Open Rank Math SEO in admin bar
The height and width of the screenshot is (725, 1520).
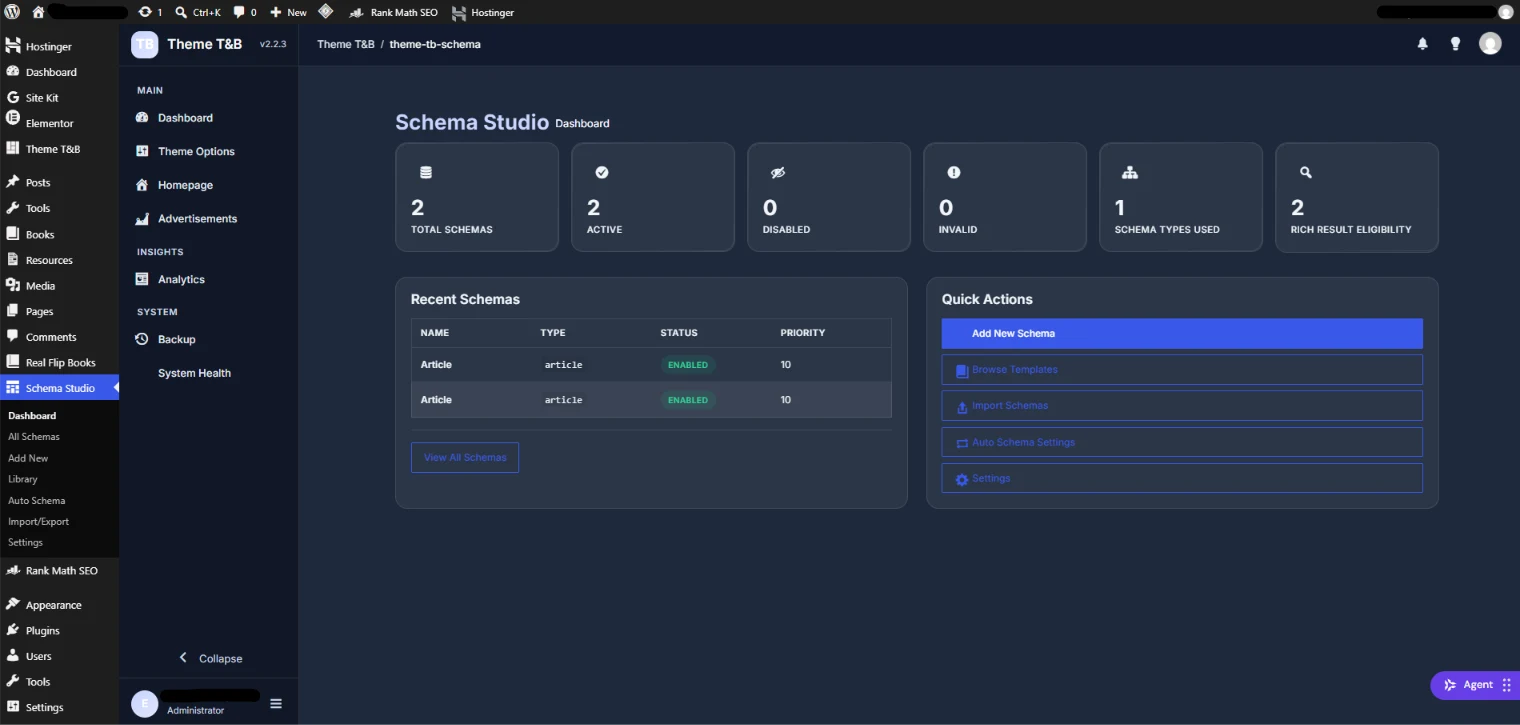393,12
